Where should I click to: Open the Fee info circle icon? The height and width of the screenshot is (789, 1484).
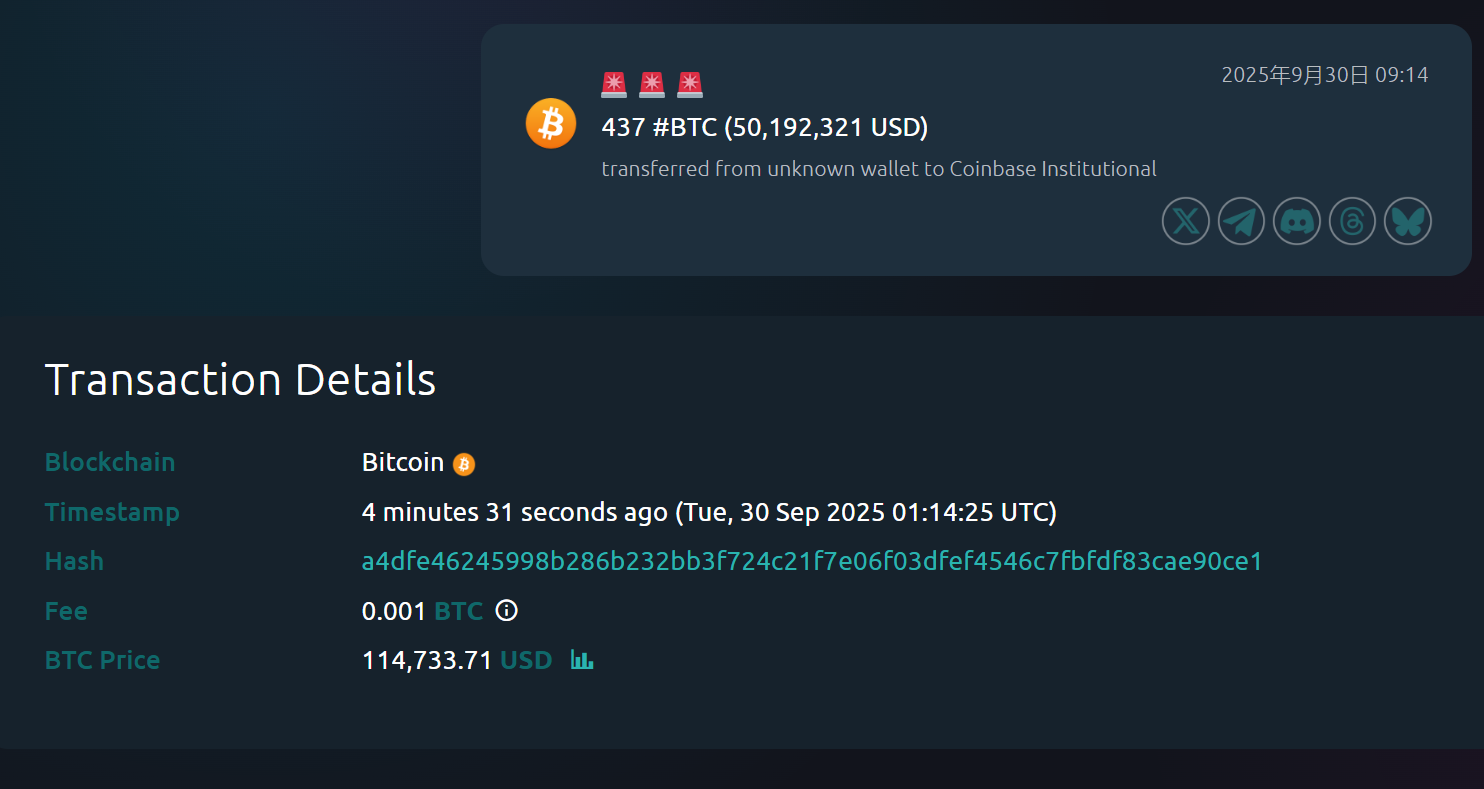507,610
